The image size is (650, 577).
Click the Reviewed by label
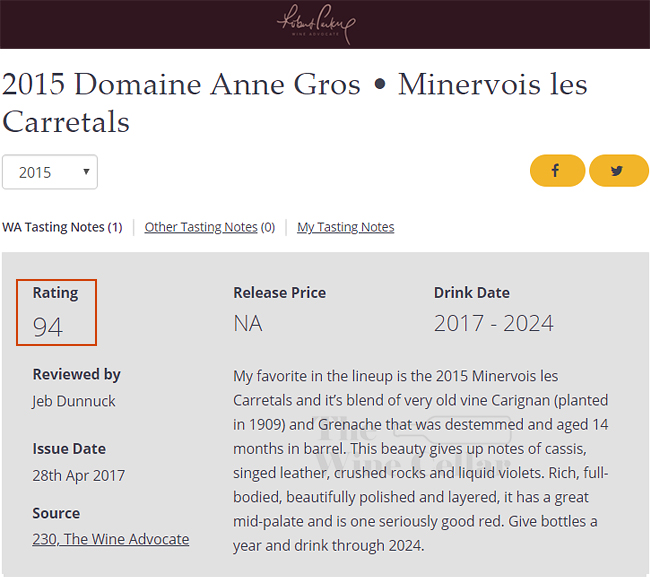[77, 374]
